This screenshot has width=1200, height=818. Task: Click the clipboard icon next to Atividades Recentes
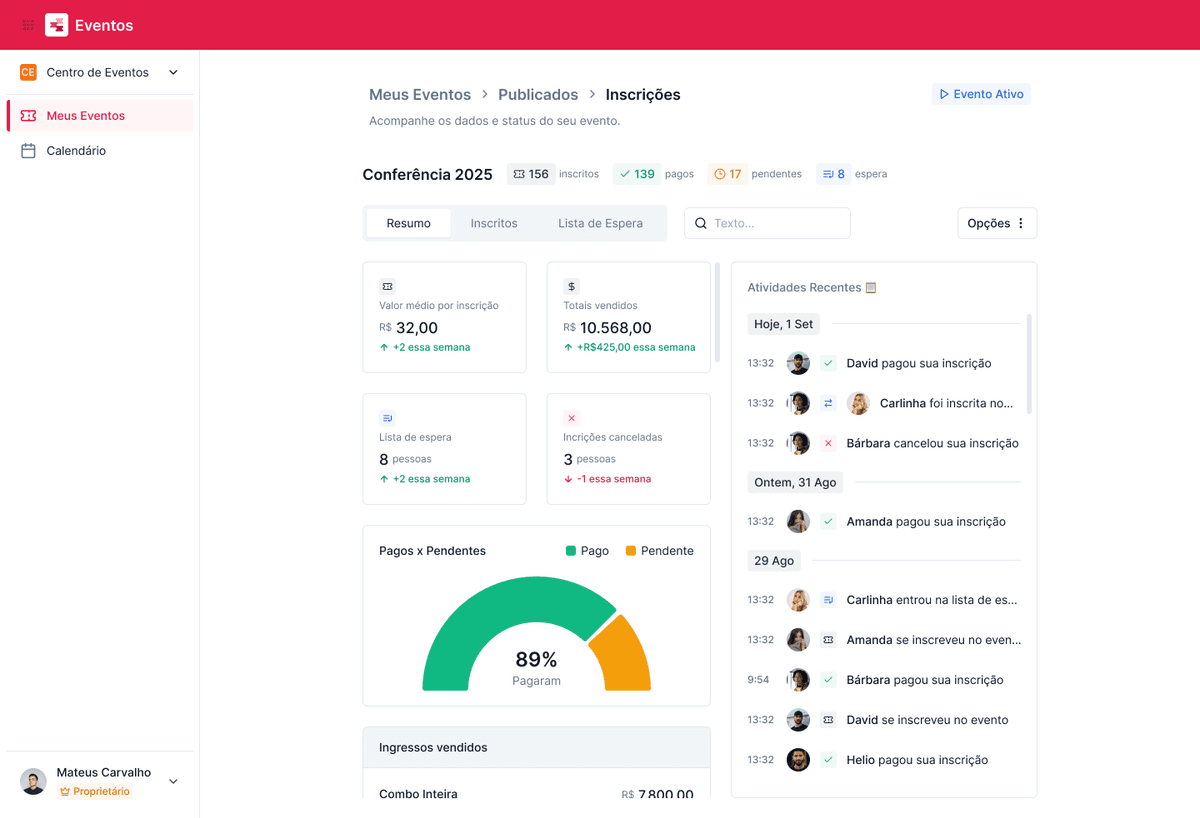[871, 288]
